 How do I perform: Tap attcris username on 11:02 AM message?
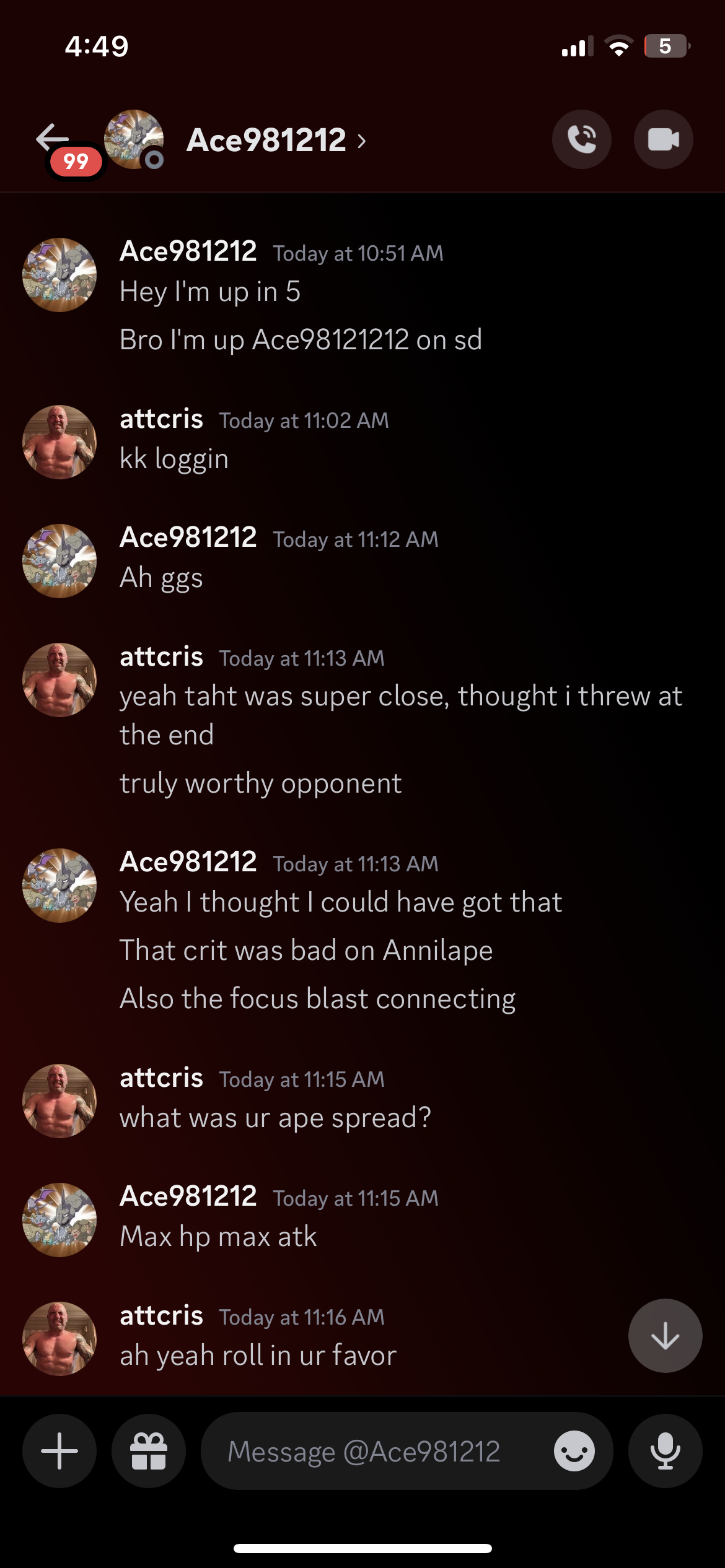click(x=161, y=419)
